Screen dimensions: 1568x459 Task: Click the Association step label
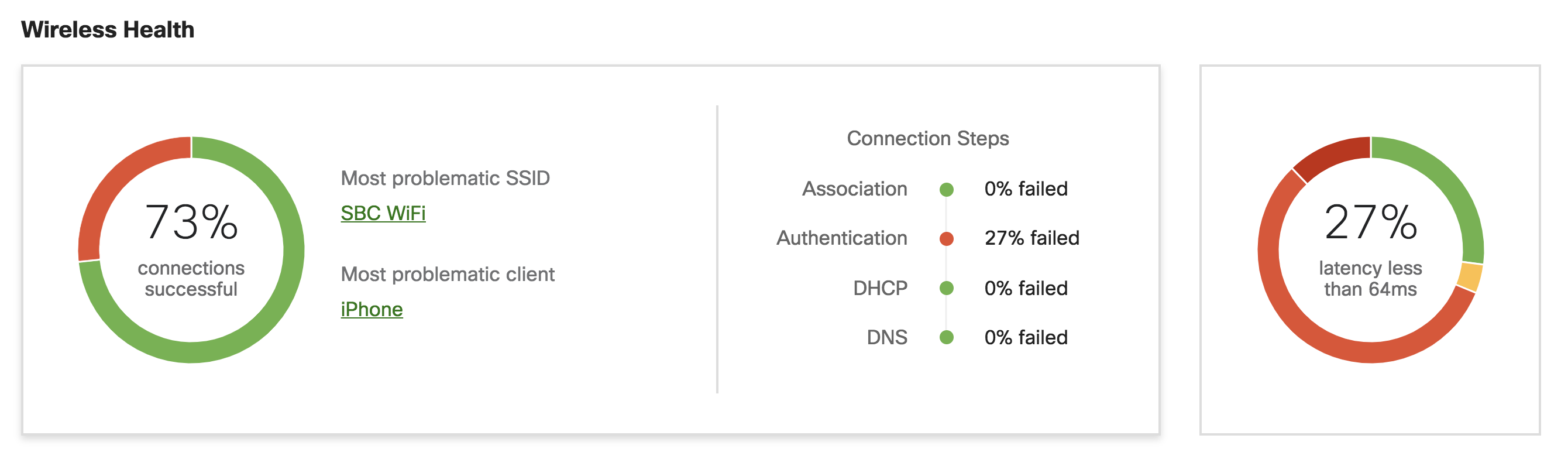click(855, 189)
